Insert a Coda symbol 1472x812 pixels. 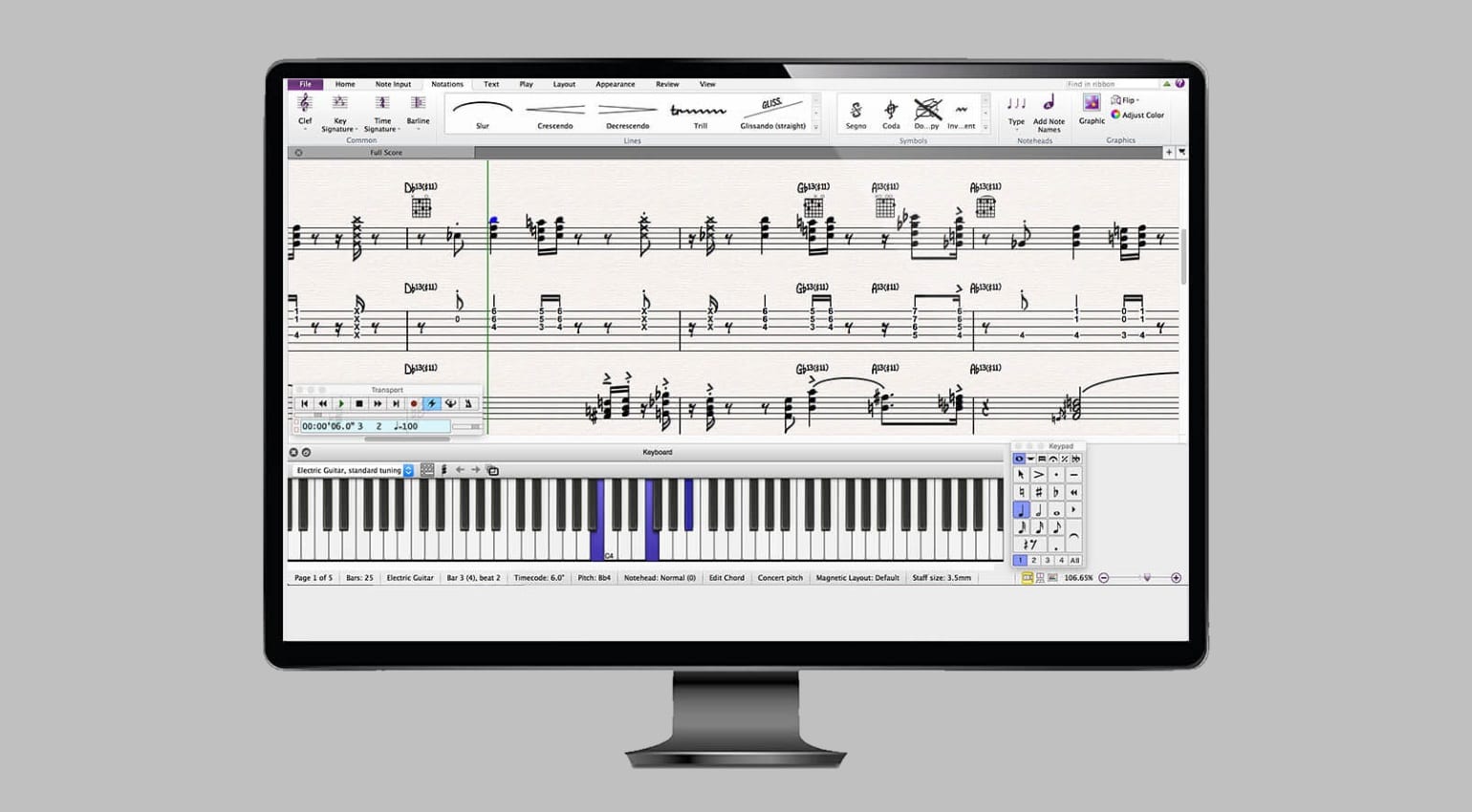(891, 110)
